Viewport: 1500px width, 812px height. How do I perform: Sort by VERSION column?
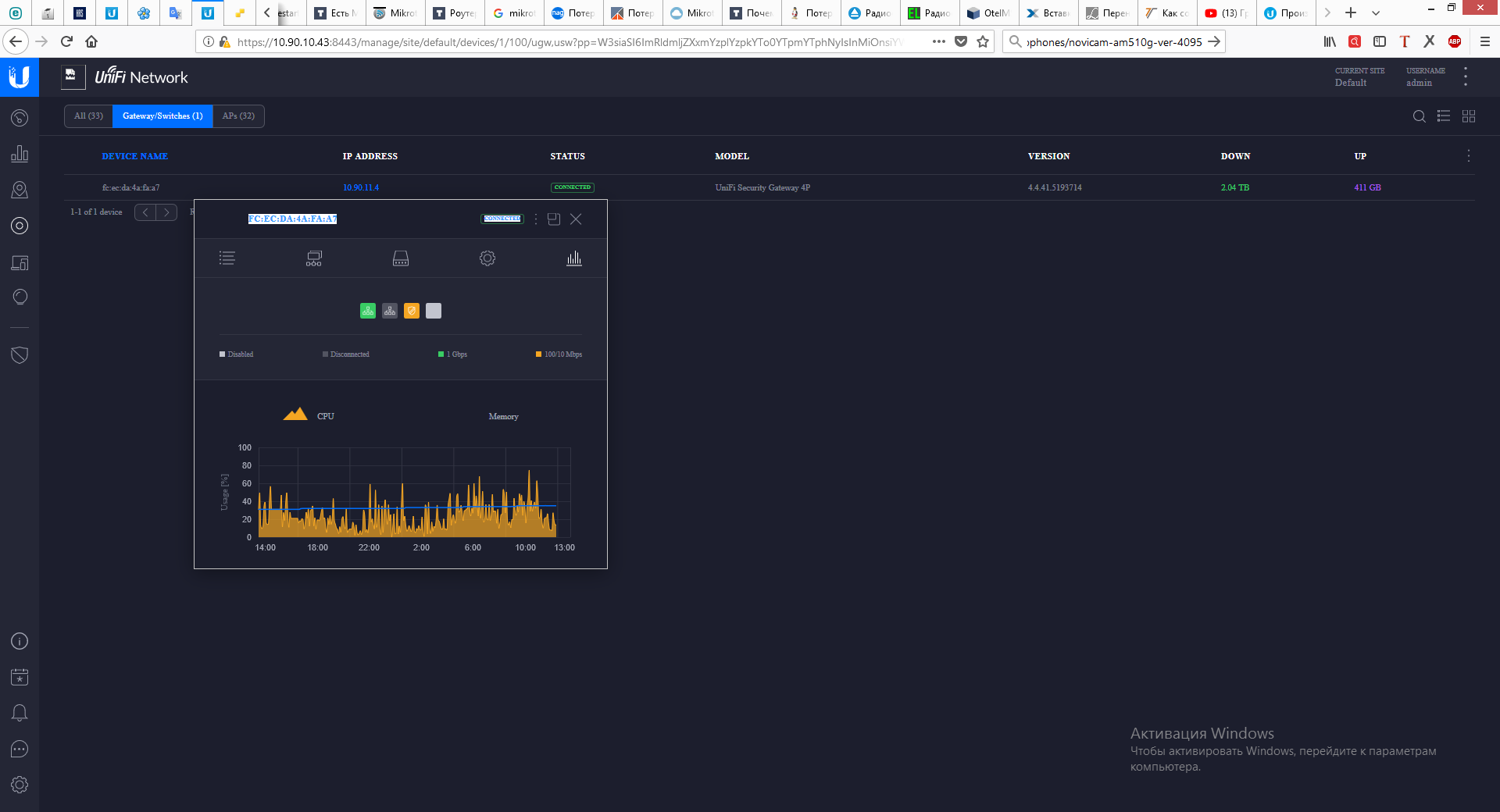point(1049,156)
